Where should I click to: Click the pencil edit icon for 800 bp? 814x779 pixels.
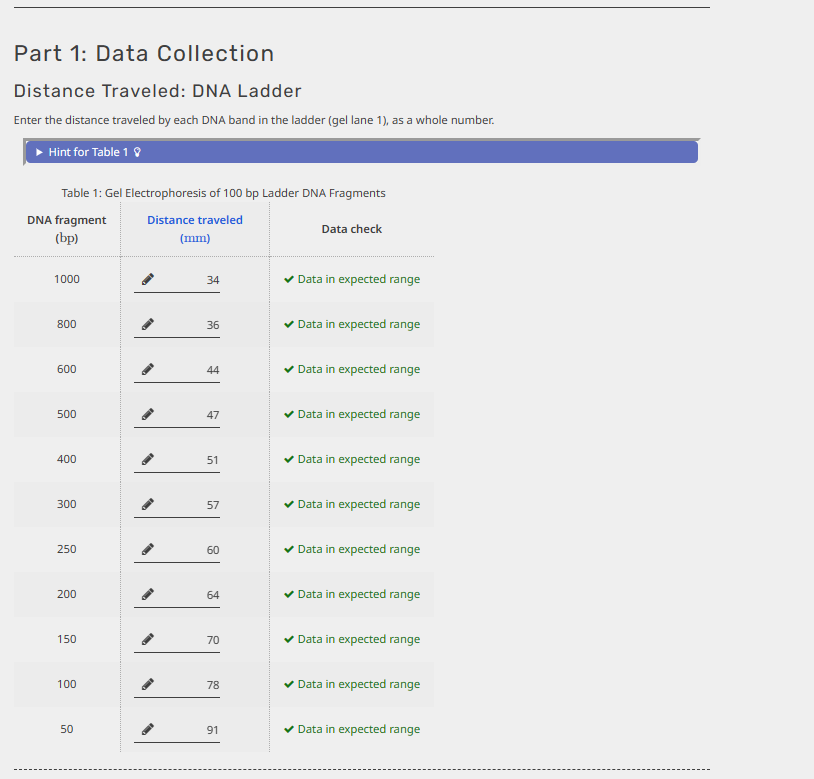tap(147, 324)
